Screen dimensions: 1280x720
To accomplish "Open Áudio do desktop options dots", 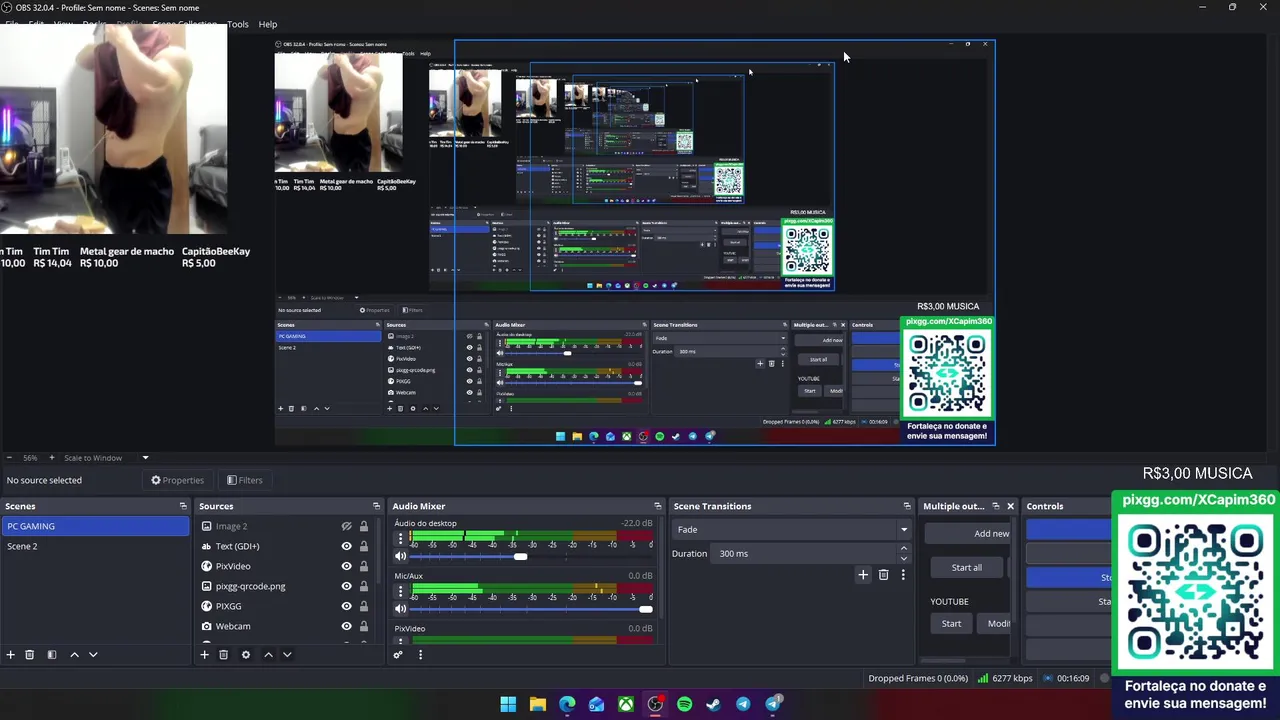I will pos(401,539).
